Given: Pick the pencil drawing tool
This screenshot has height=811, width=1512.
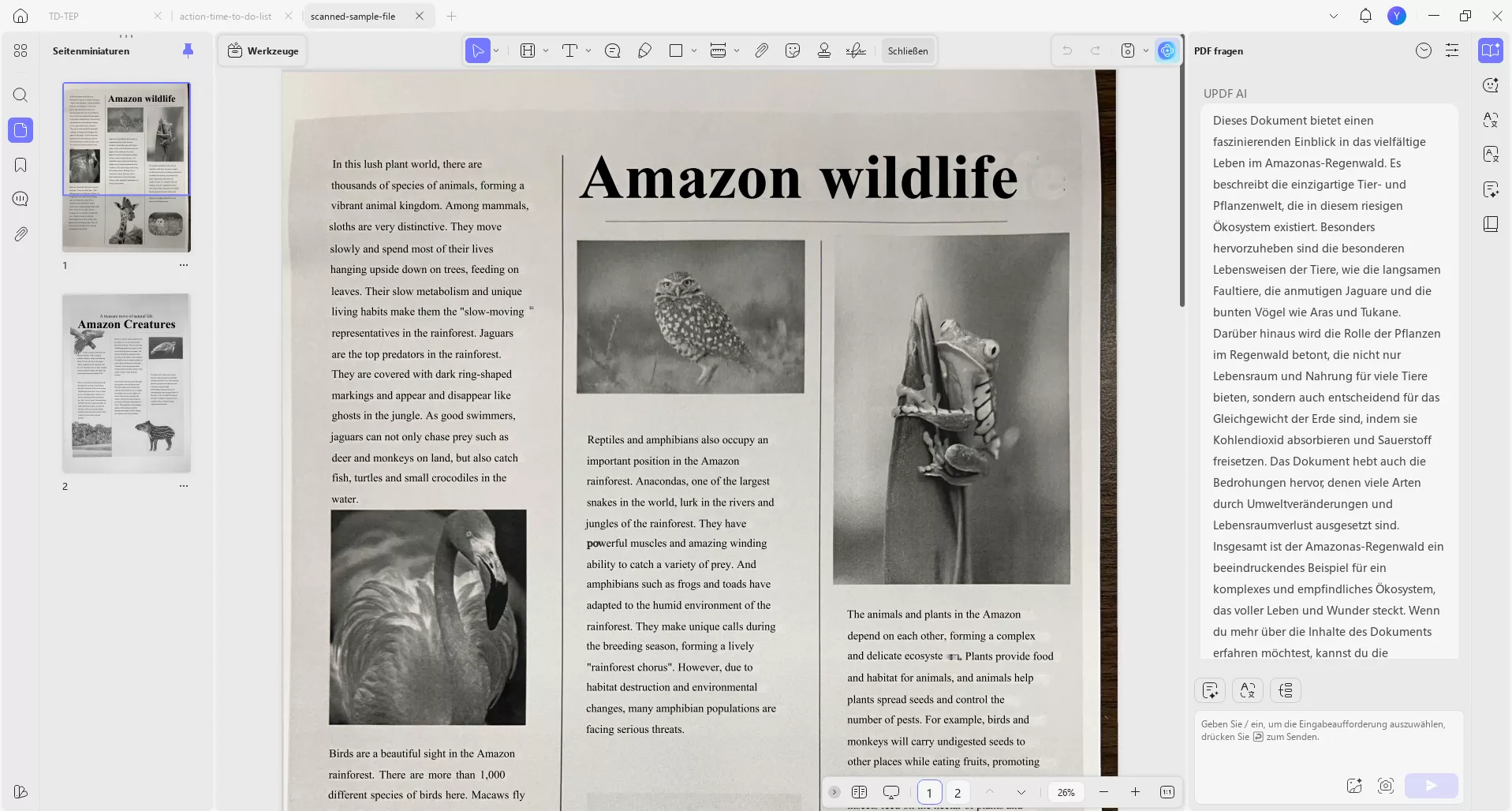Looking at the screenshot, I should tap(644, 51).
